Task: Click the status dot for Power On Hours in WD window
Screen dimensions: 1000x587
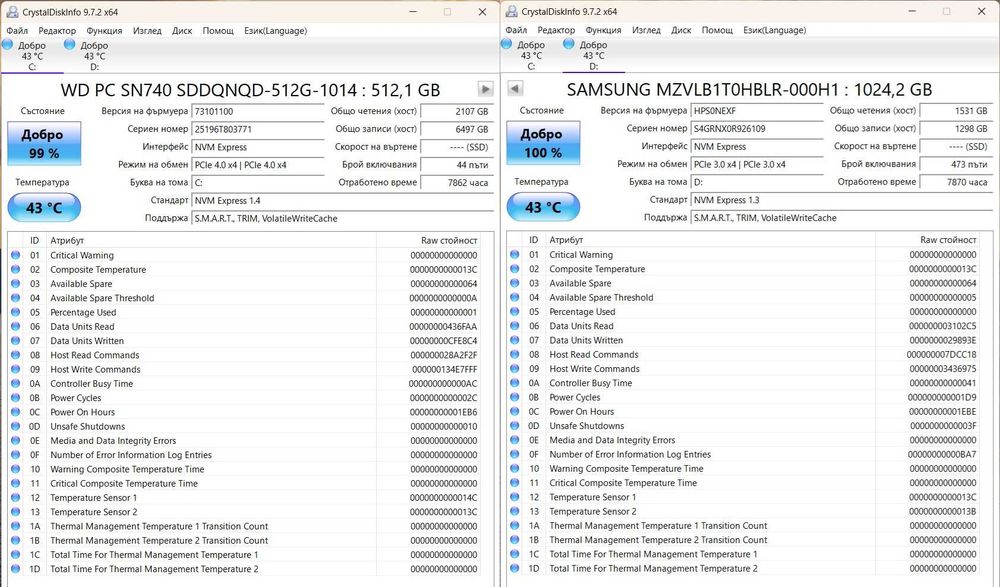Action: [15, 412]
